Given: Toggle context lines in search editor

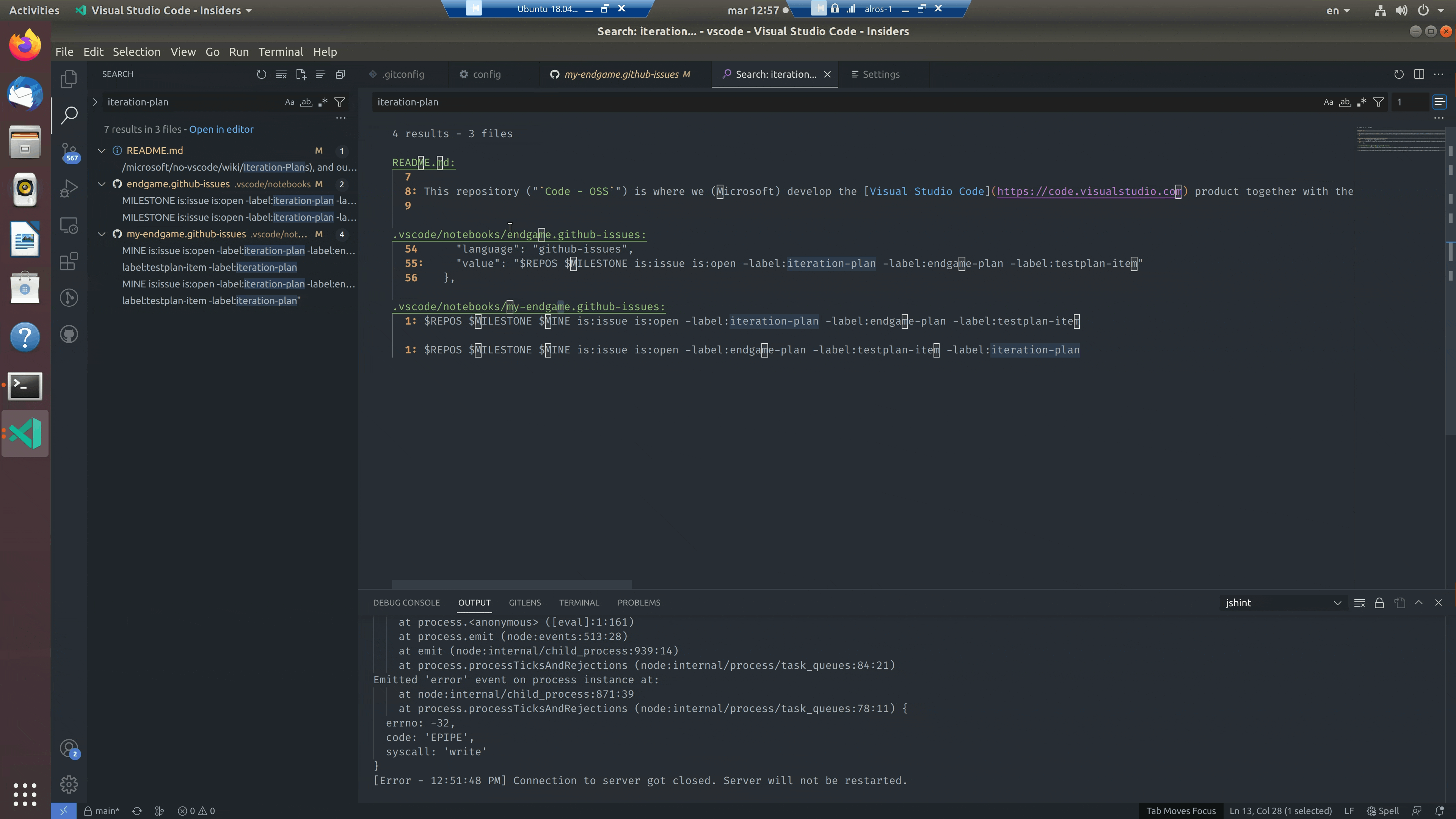Looking at the screenshot, I should tap(1439, 102).
